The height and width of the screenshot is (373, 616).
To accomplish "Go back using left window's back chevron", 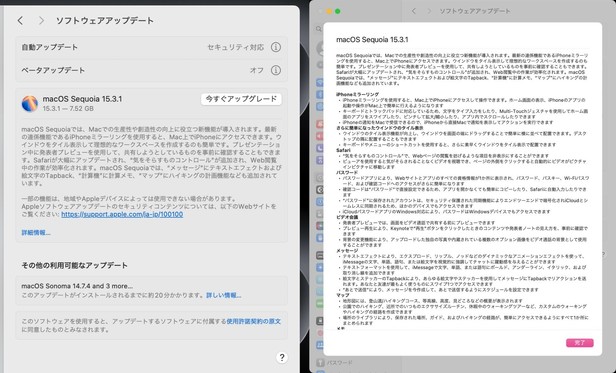I will (20, 21).
